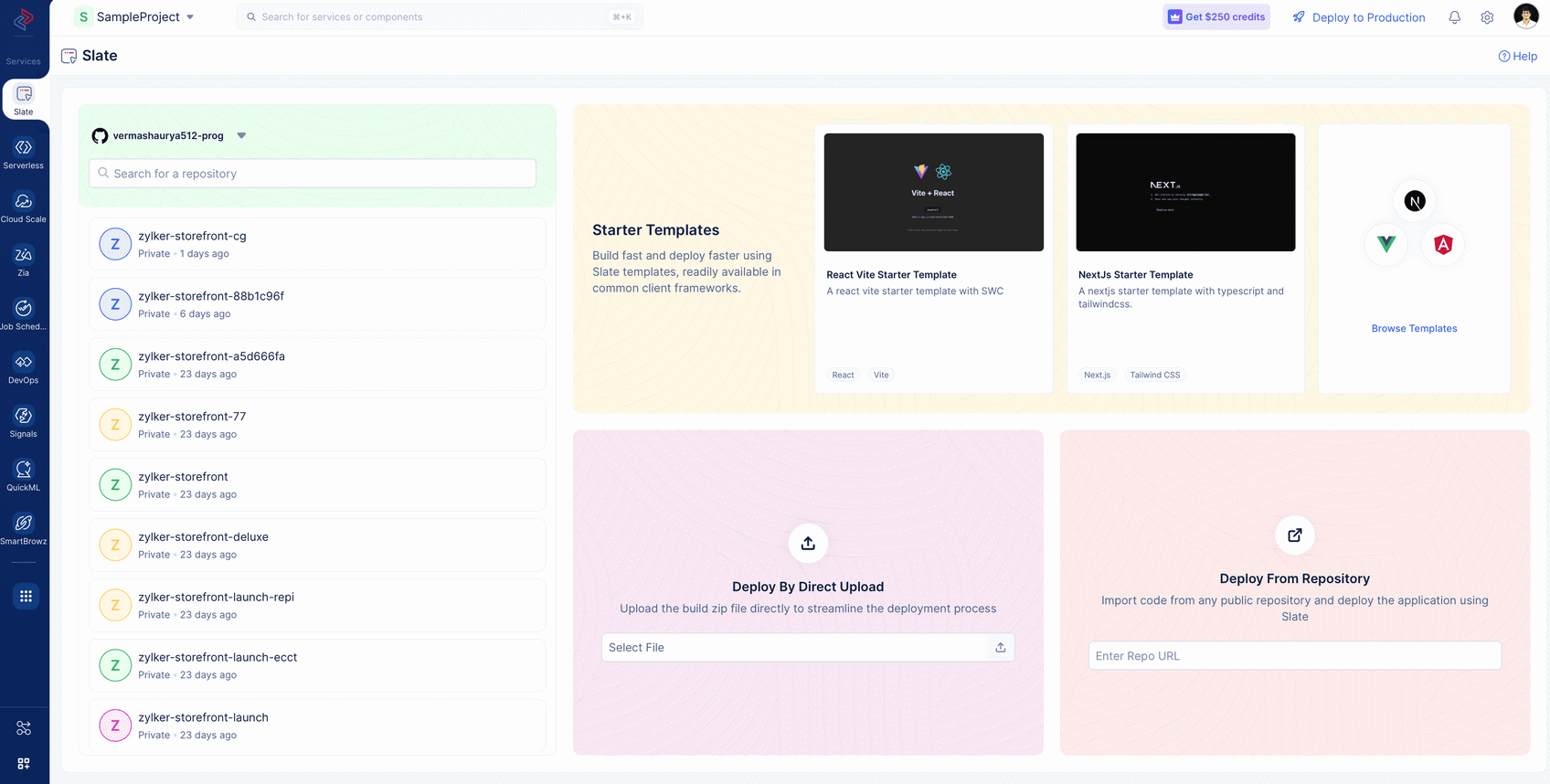The width and height of the screenshot is (1550, 784).
Task: Focus the Search for services or components field
Action: click(x=440, y=16)
